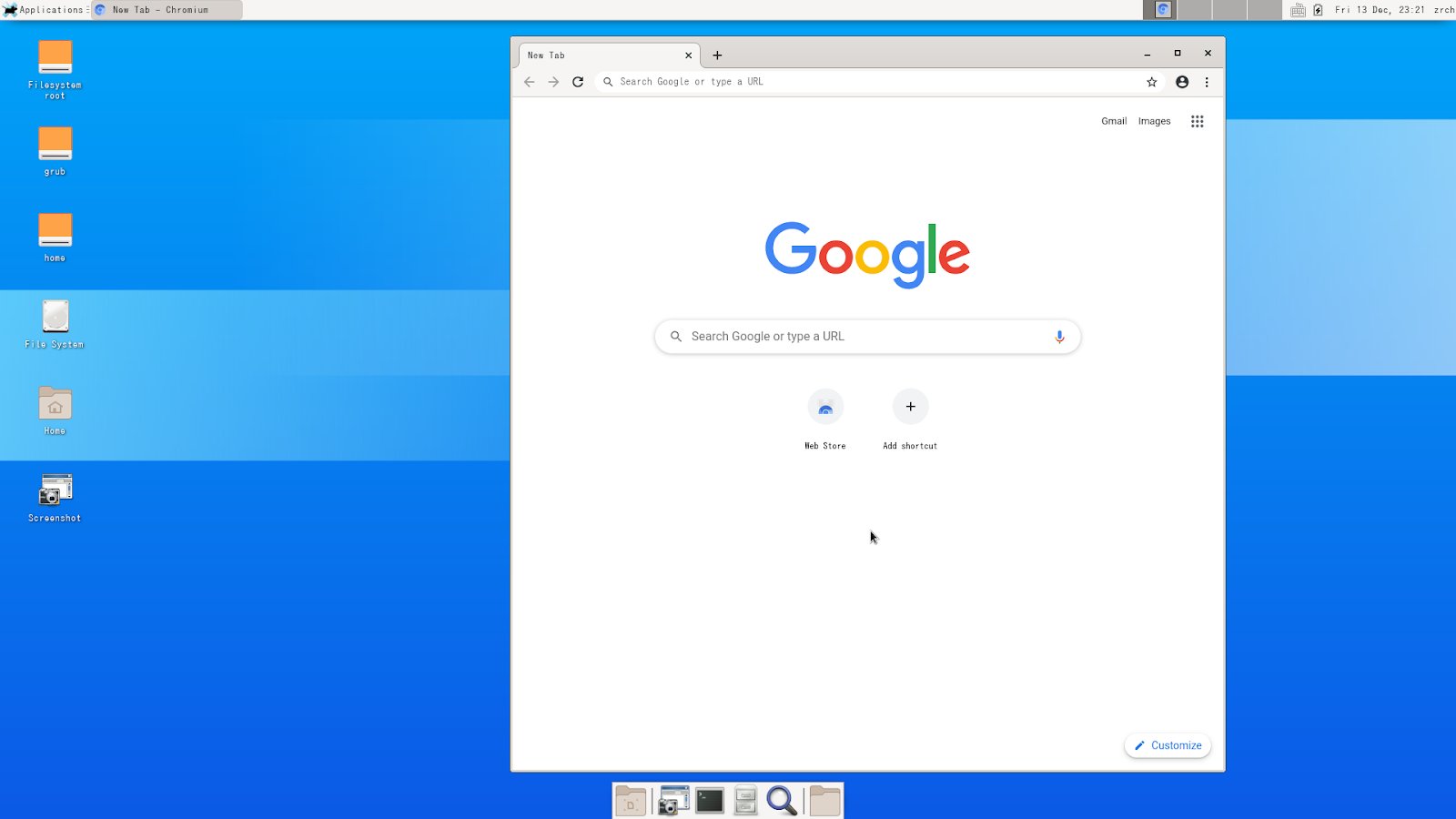This screenshot has height=819, width=1456.
Task: Click the Chrome profile avatar icon
Action: [x=1181, y=81]
